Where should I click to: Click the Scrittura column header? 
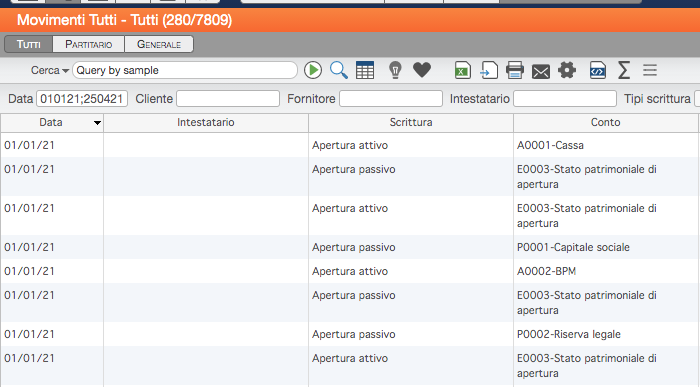tap(411, 122)
